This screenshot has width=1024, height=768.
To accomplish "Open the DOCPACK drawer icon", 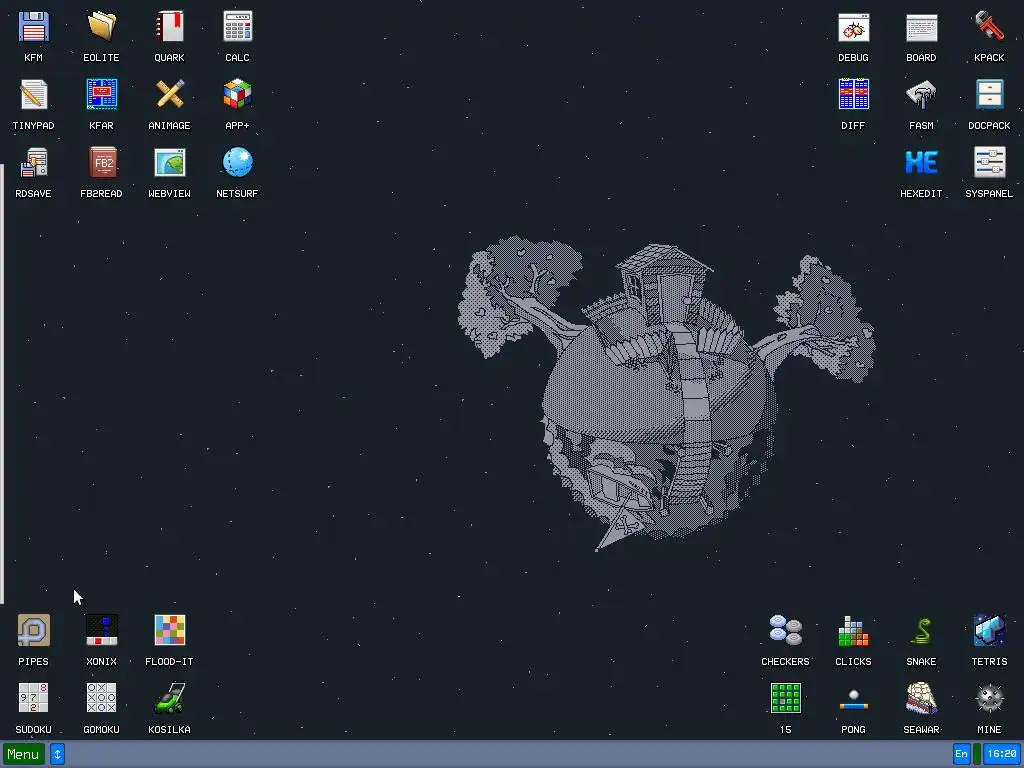I will (989, 95).
